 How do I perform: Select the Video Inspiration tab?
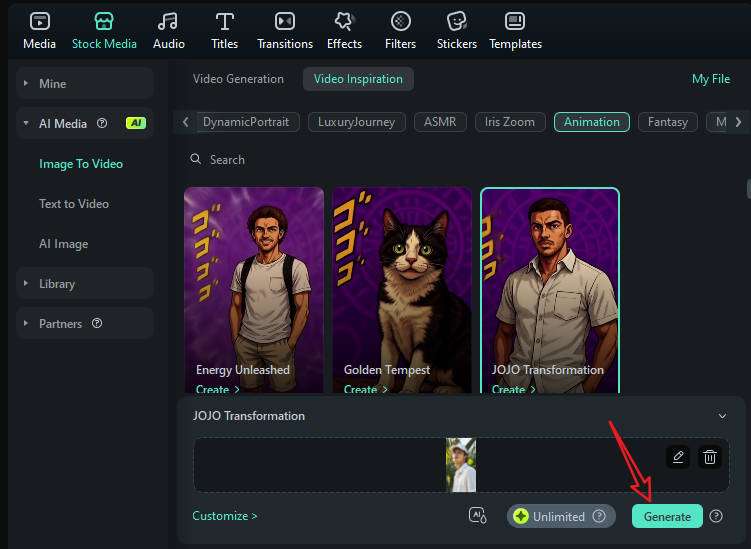coord(358,79)
